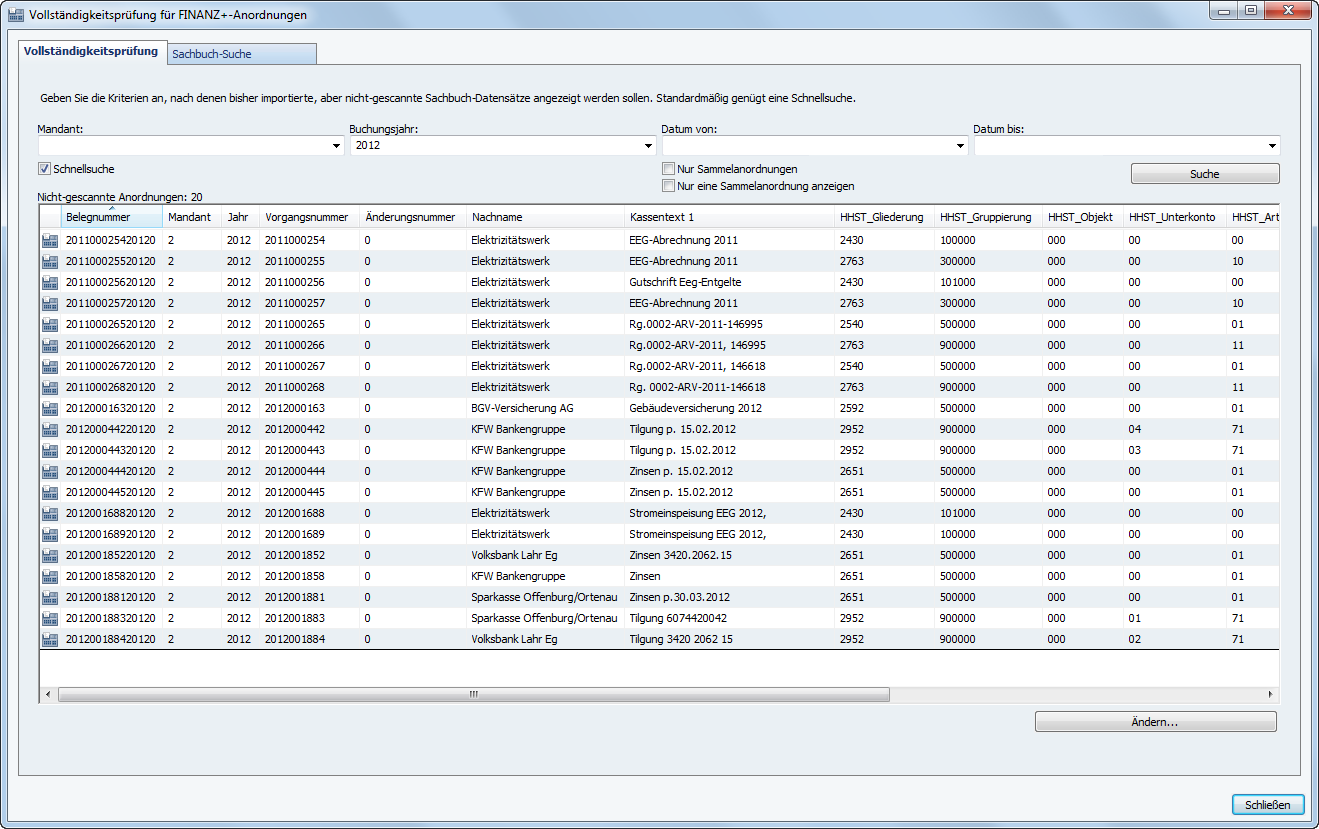Click the horizontal scrollbar thumb under the table
1319x829 pixels.
[x=474, y=694]
